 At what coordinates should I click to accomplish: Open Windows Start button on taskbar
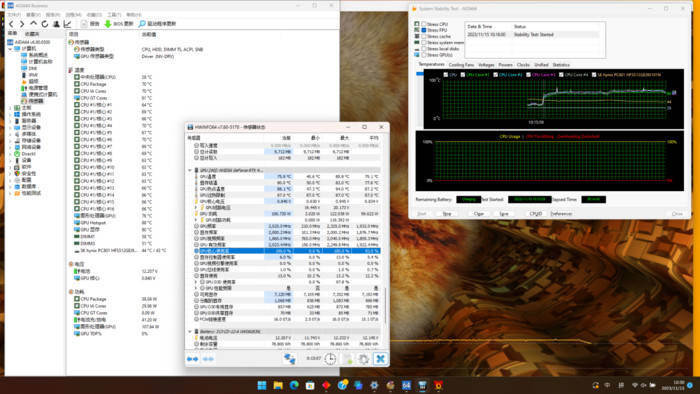pyautogui.click(x=262, y=385)
